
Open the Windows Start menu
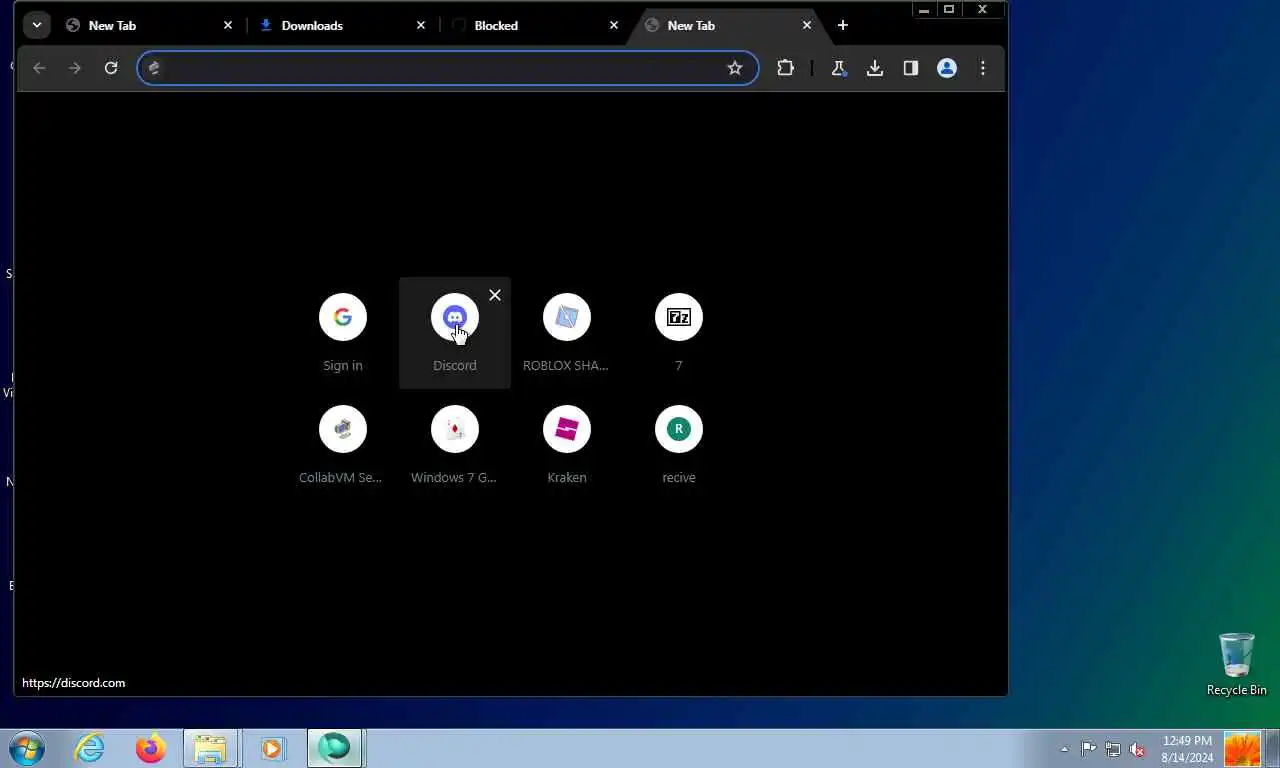(27, 748)
